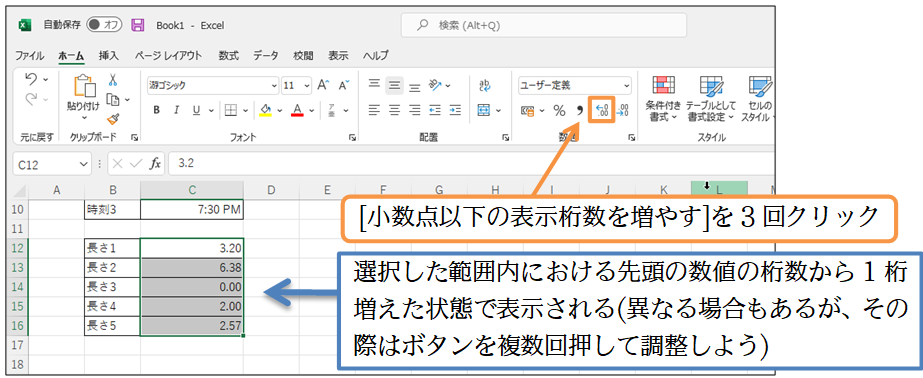Switch to the 表示 tab

(338, 56)
